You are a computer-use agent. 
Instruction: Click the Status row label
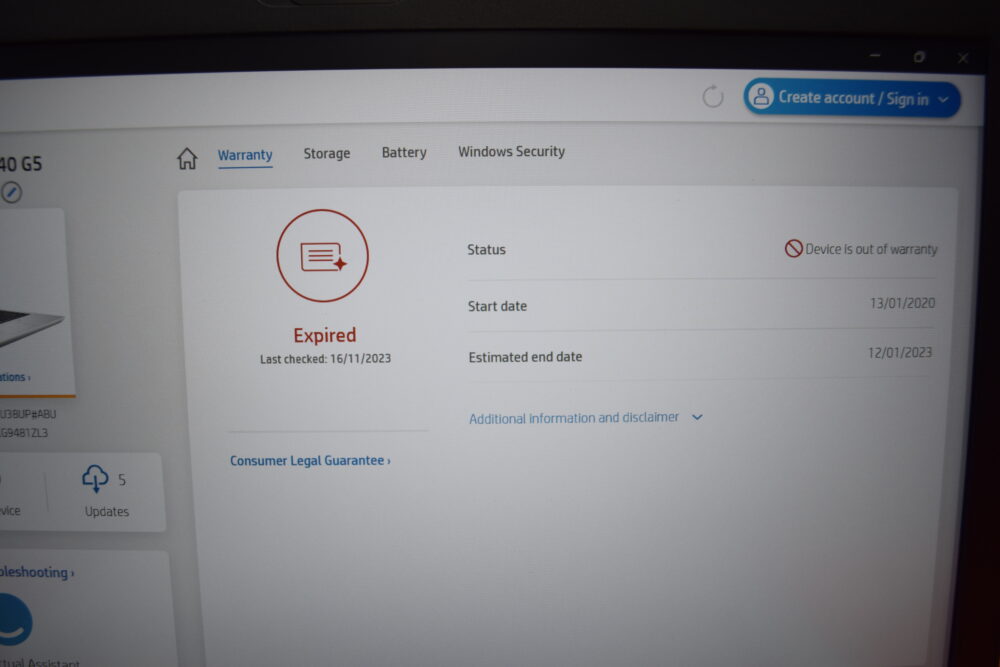[487, 250]
